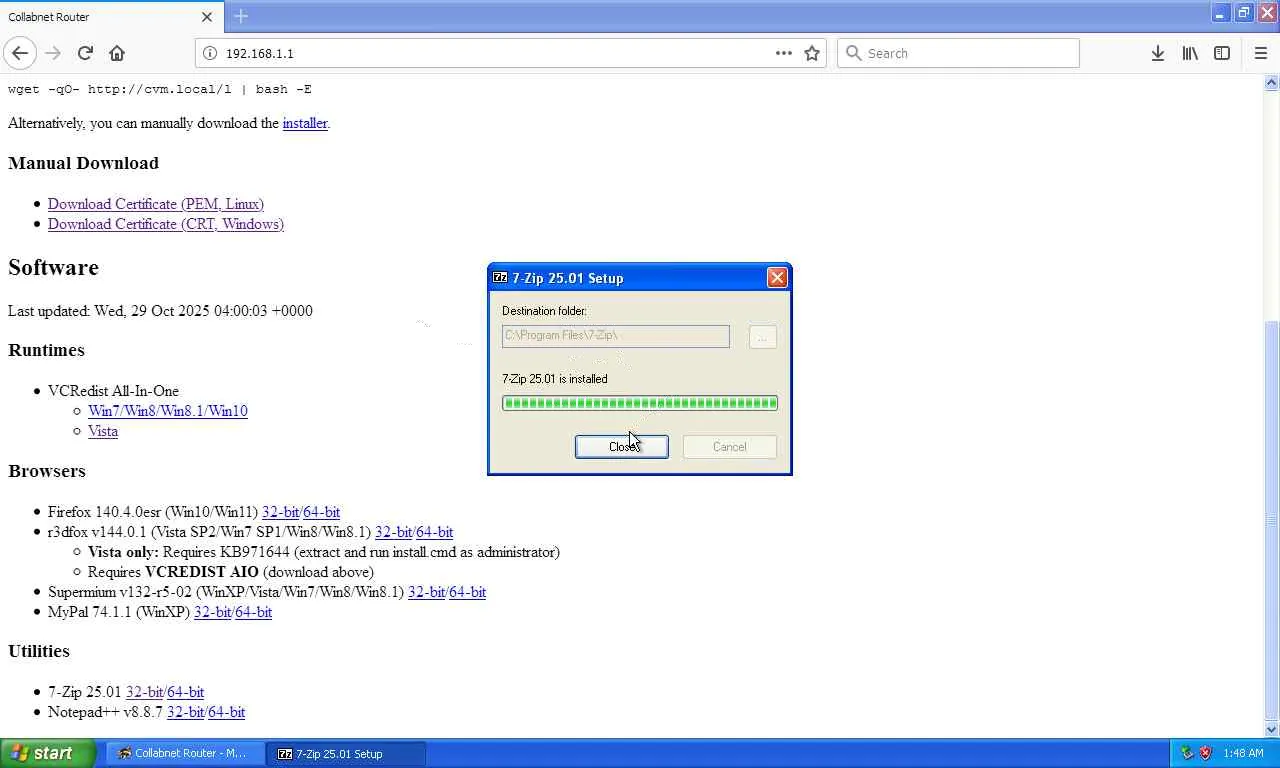Download 7-Zip 25.01 64-bit link
This screenshot has height=768, width=1280.
[185, 692]
